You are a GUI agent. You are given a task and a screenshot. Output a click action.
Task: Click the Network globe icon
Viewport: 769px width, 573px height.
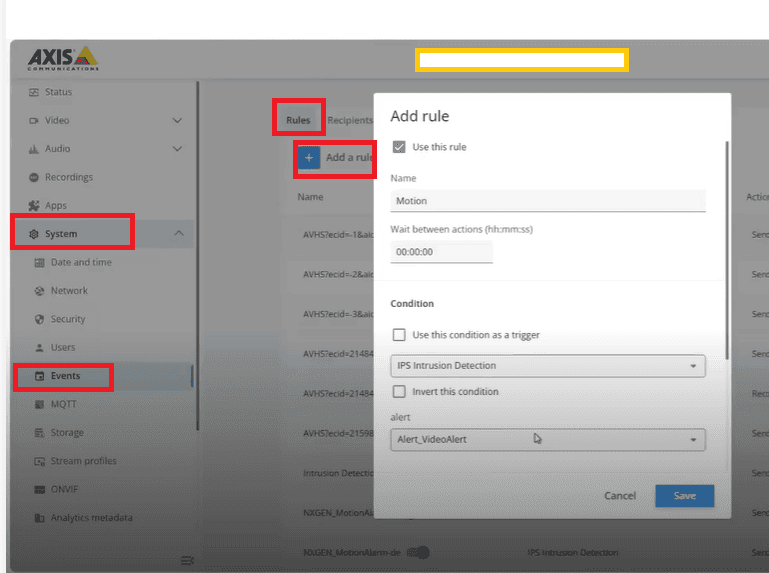39,291
